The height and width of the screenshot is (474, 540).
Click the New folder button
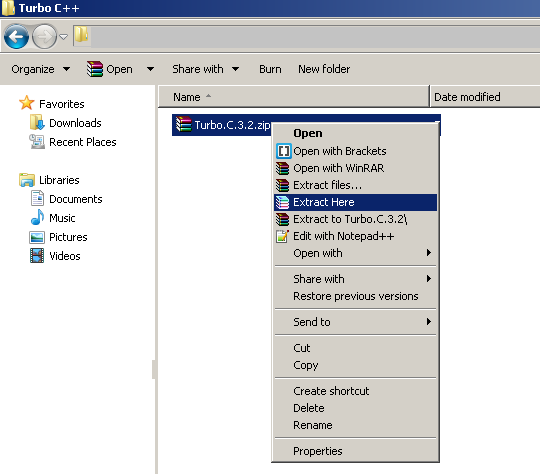324,69
